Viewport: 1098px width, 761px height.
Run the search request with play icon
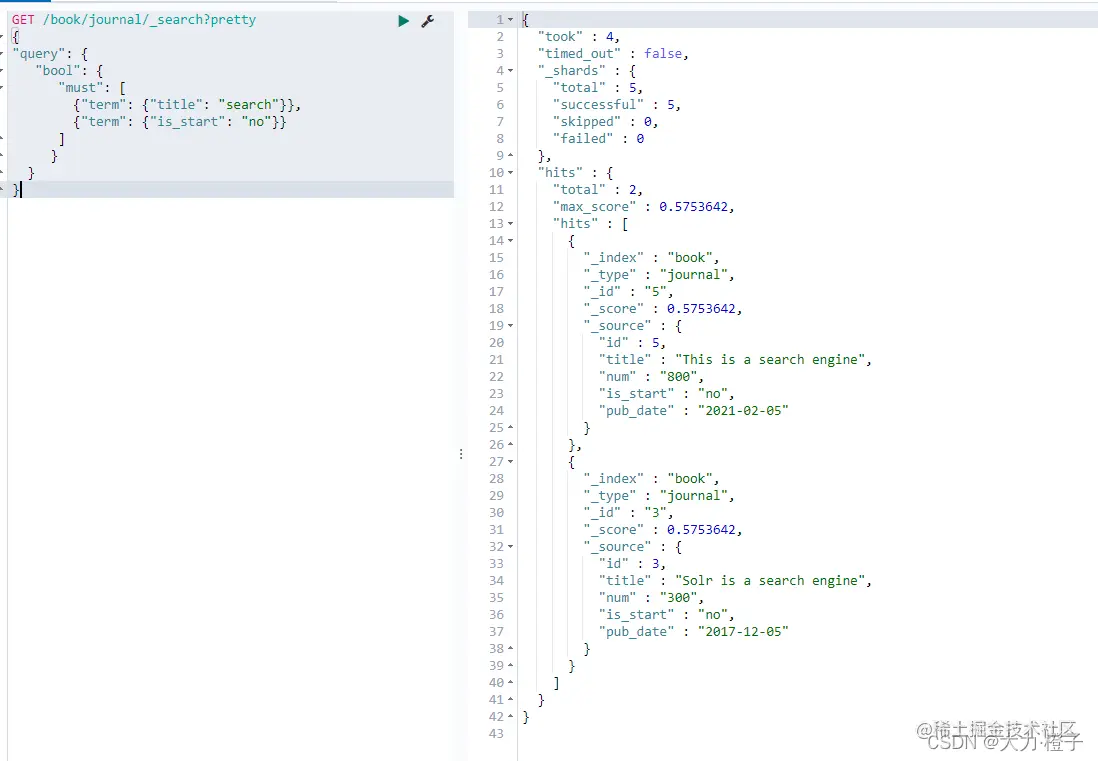tap(403, 21)
